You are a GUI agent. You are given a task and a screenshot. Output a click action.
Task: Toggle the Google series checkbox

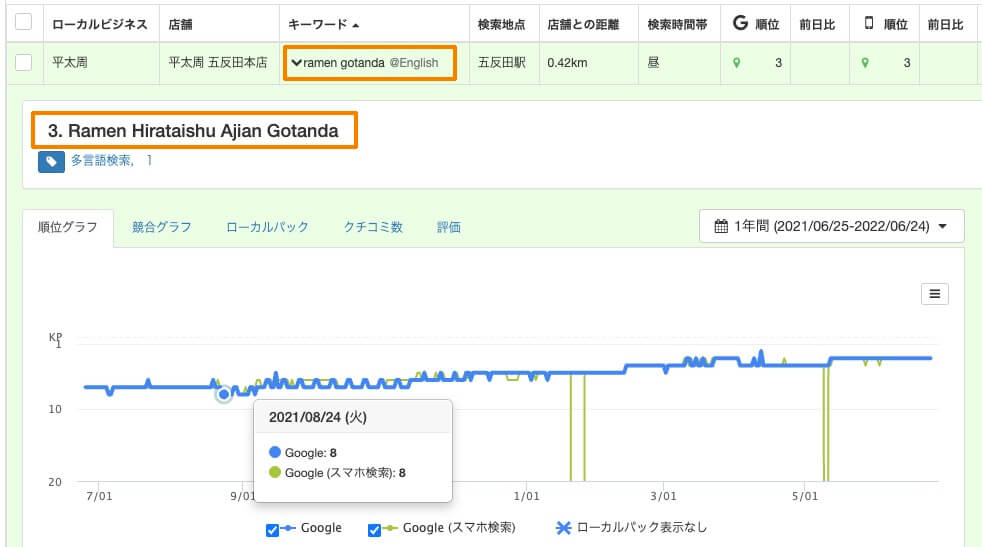(272, 530)
